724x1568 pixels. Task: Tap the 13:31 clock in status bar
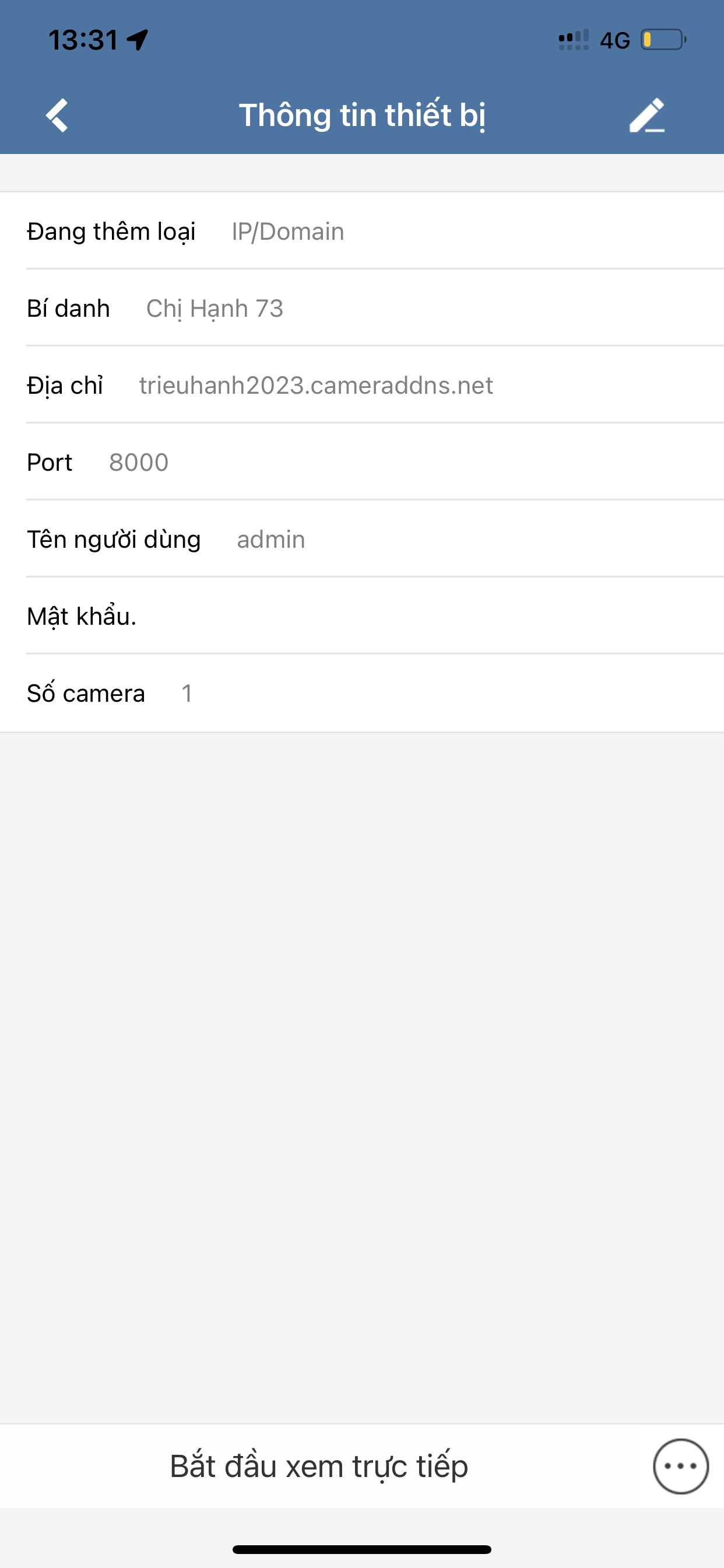[x=83, y=40]
